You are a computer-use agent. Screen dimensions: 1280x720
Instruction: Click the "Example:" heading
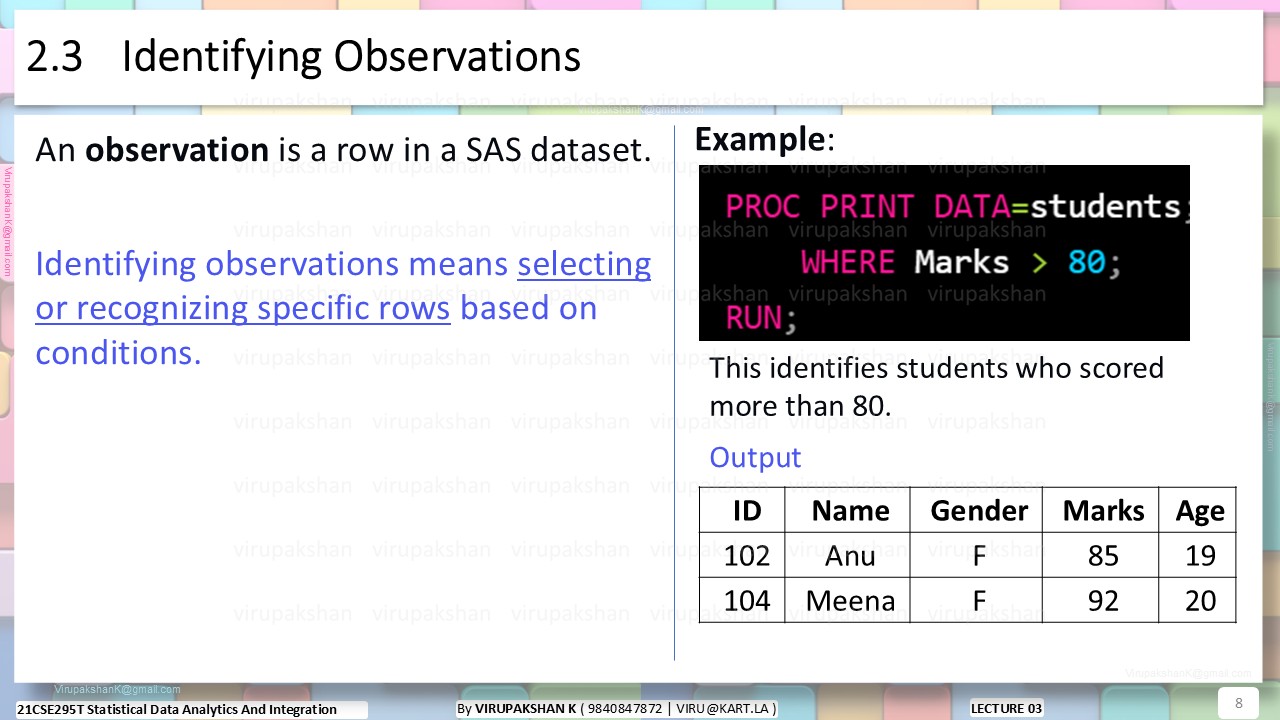[765, 140]
